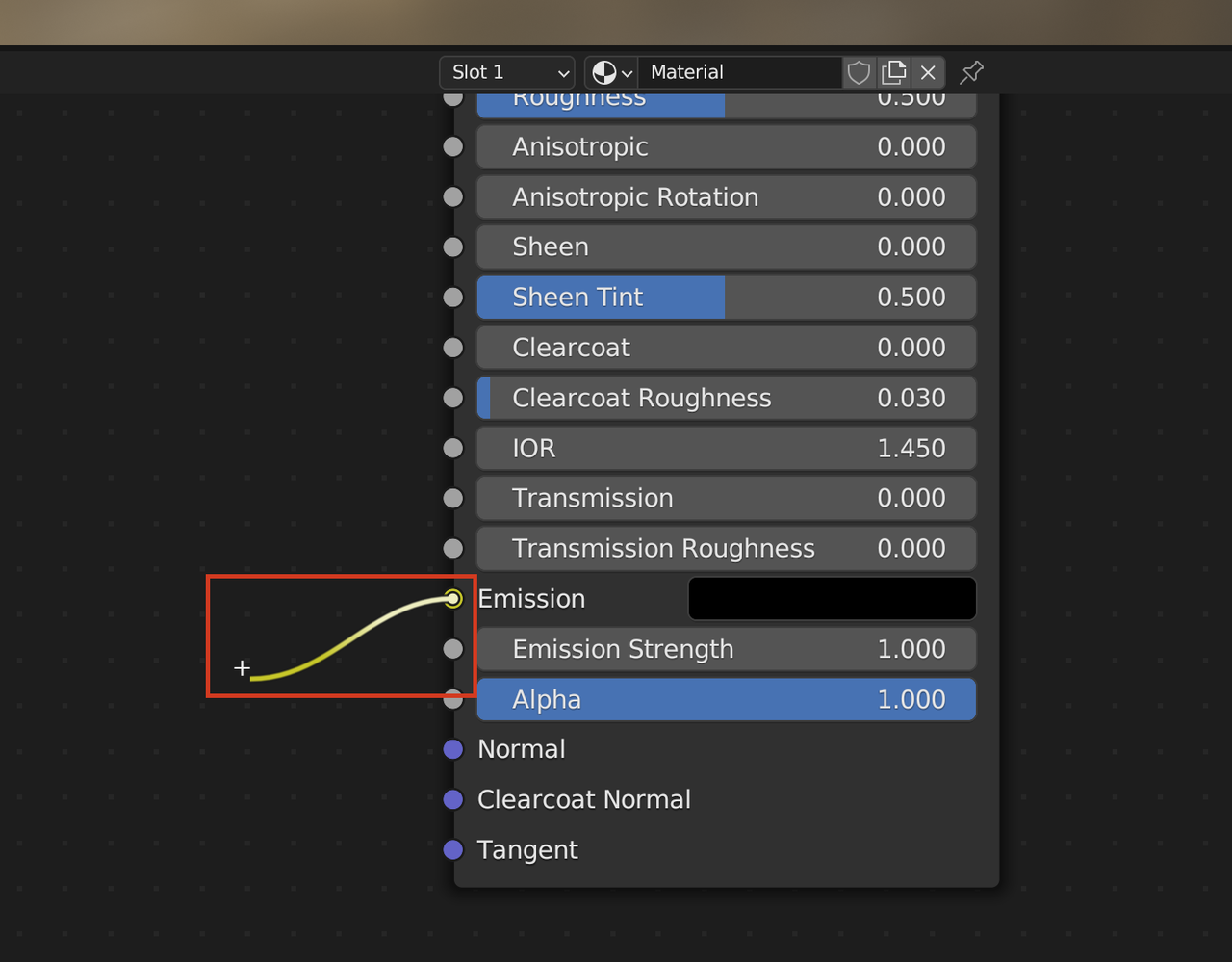Toggle the pin node tree icon
This screenshot has height=962, width=1232.
coord(972,72)
